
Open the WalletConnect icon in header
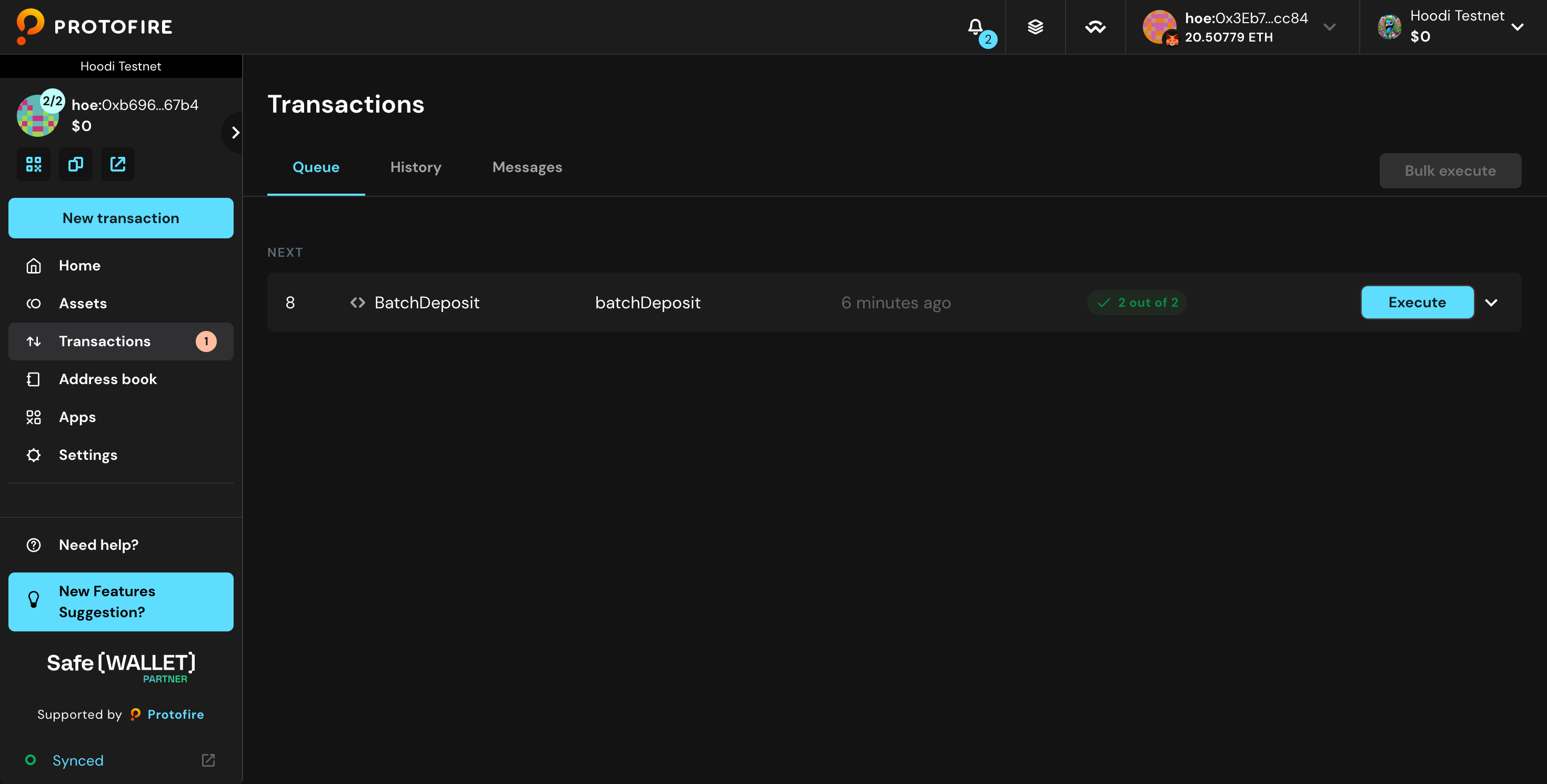[1096, 27]
